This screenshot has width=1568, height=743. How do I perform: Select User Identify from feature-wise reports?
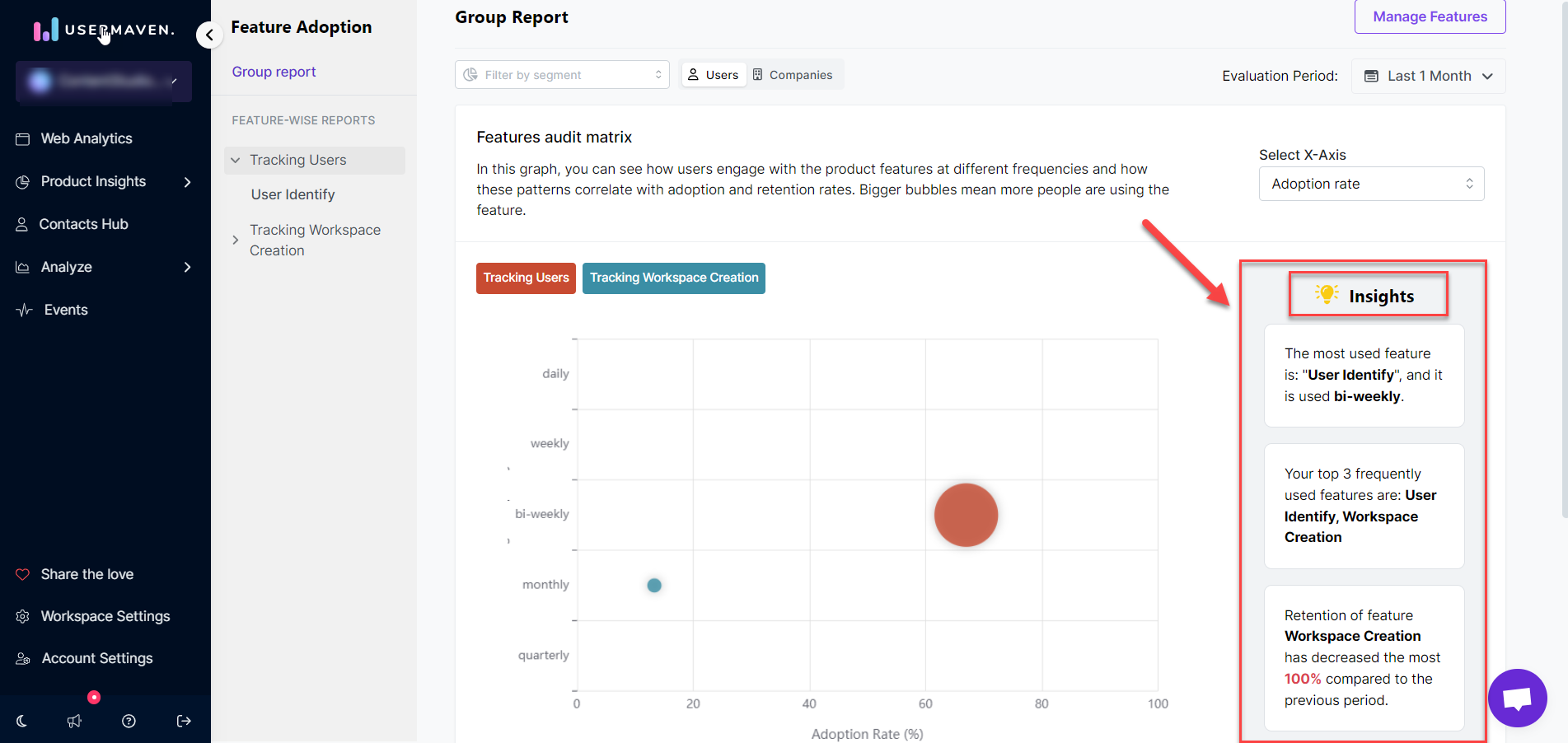coord(293,194)
